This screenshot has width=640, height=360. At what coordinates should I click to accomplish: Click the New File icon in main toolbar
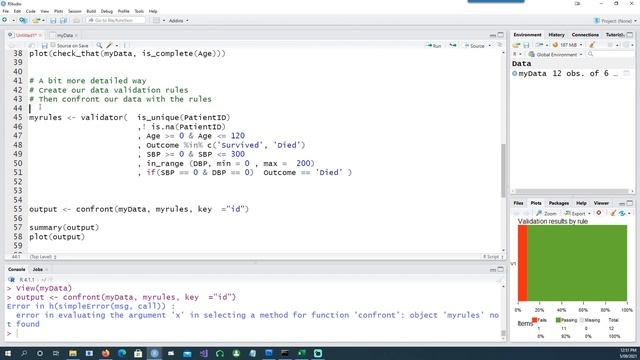point(4,20)
